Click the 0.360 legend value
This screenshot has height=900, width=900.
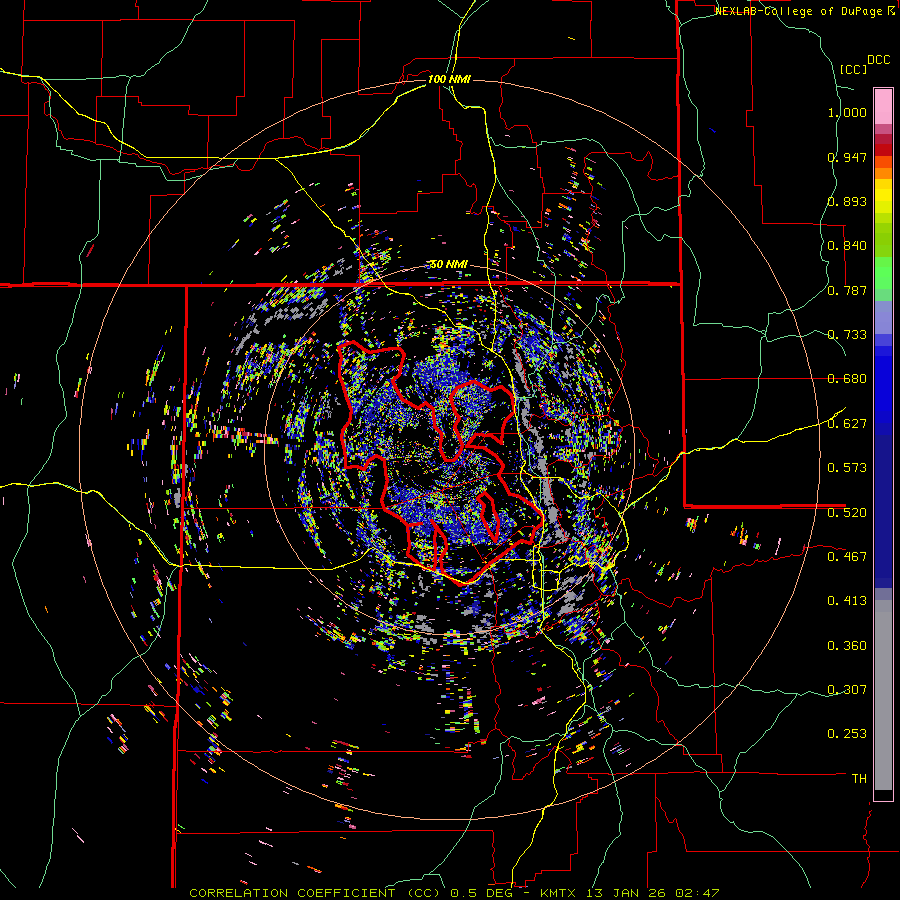[847, 646]
